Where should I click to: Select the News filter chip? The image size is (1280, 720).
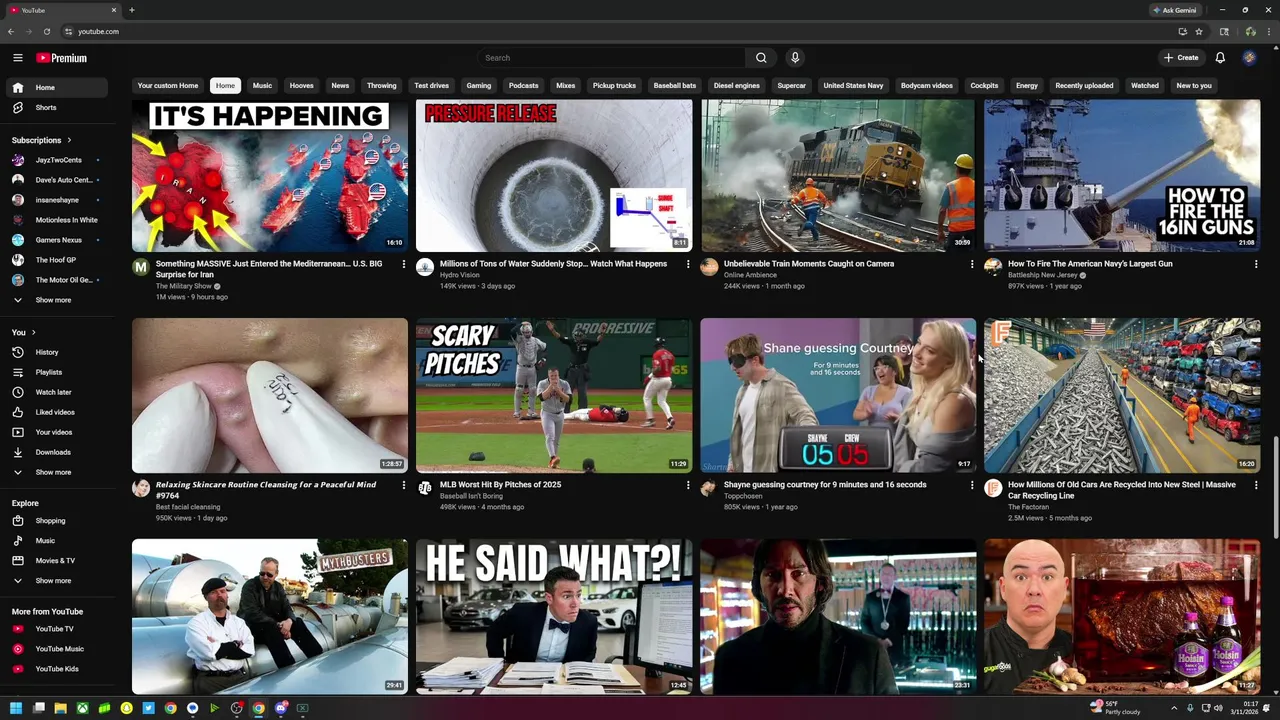click(x=340, y=86)
